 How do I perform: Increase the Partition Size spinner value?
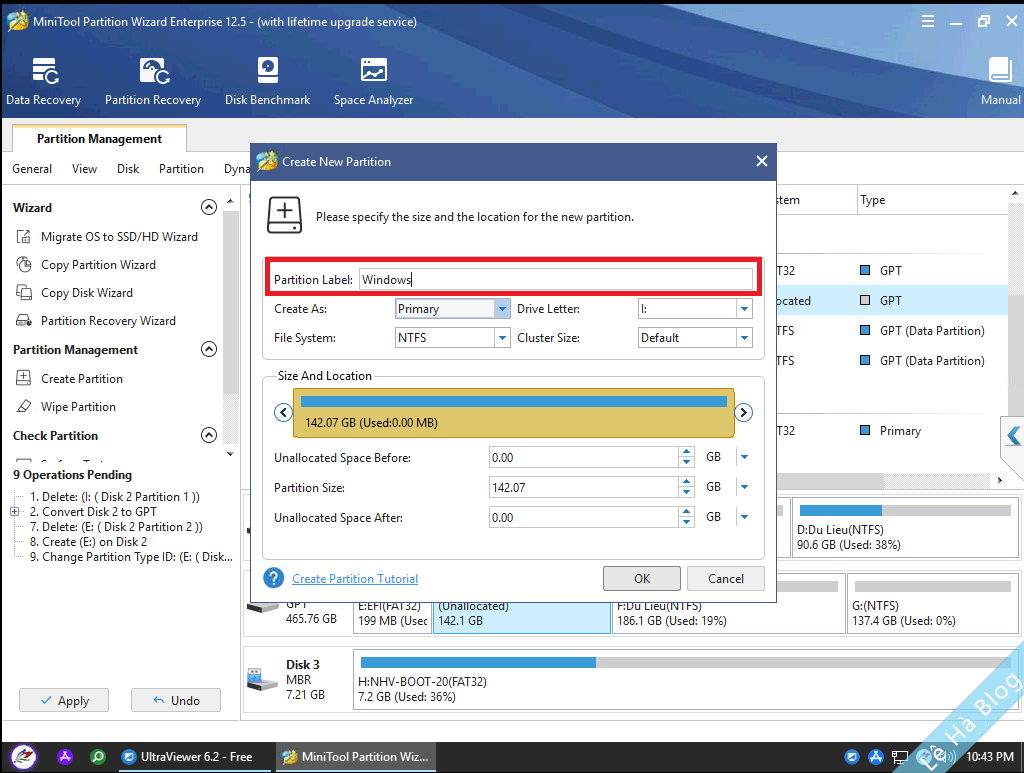pyautogui.click(x=686, y=482)
